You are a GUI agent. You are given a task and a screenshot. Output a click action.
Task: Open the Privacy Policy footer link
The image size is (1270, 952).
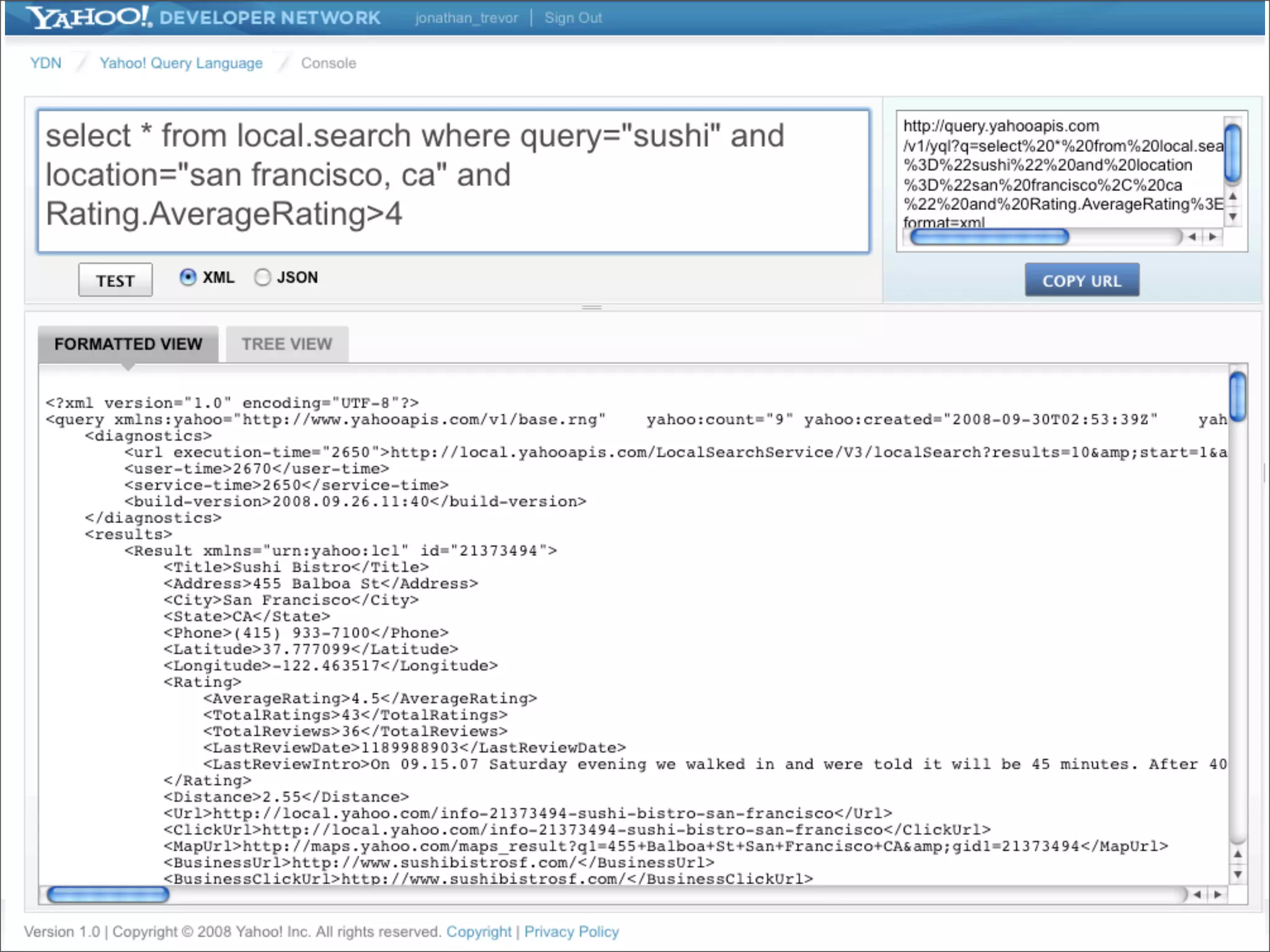tap(572, 932)
